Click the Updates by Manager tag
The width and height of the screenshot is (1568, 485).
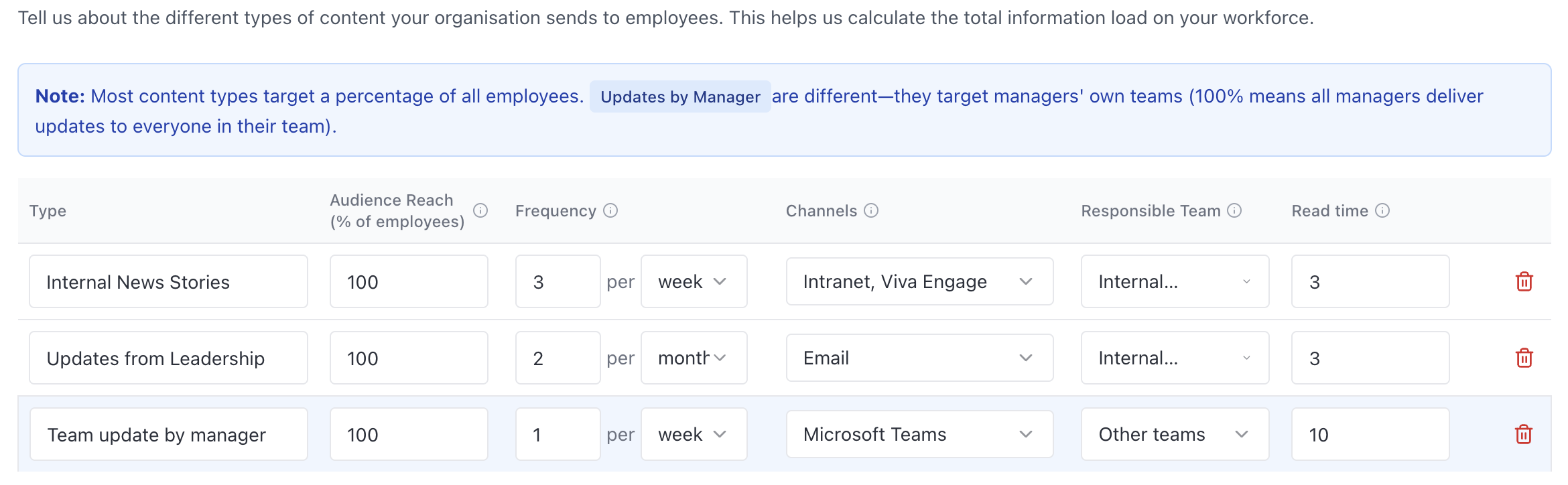680,97
